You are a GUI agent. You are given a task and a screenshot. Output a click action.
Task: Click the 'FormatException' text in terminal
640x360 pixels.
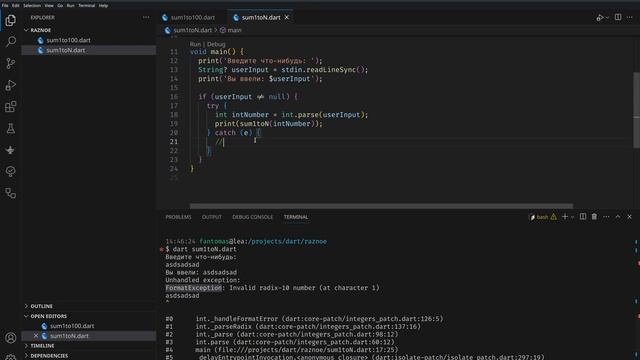[193, 288]
